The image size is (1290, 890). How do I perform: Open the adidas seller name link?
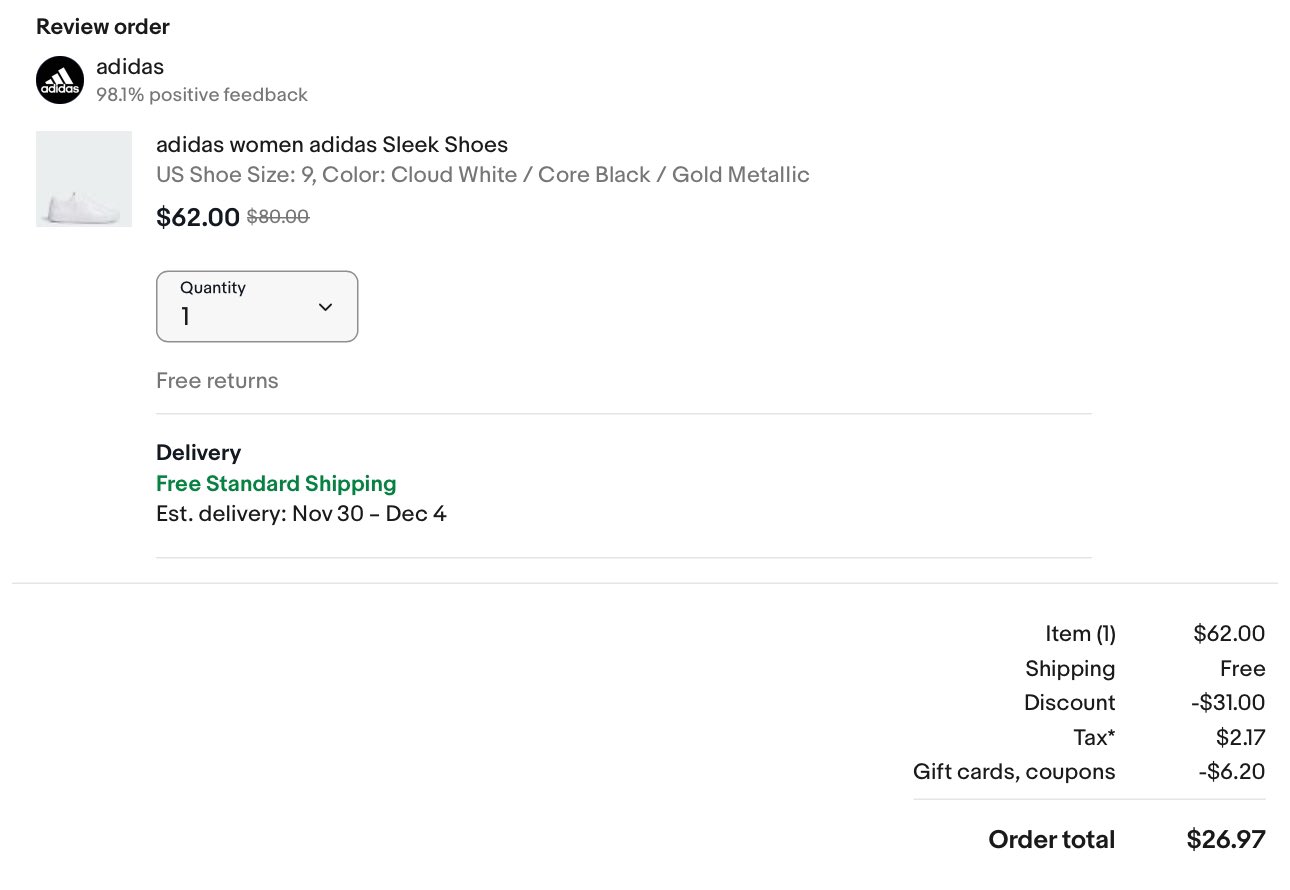click(130, 67)
